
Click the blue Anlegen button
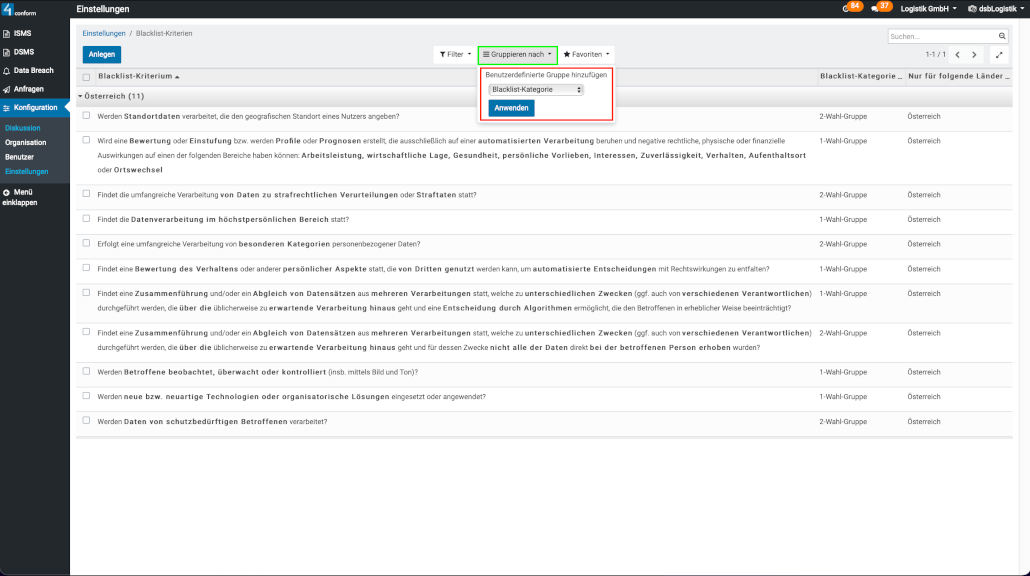pyautogui.click(x=101, y=54)
